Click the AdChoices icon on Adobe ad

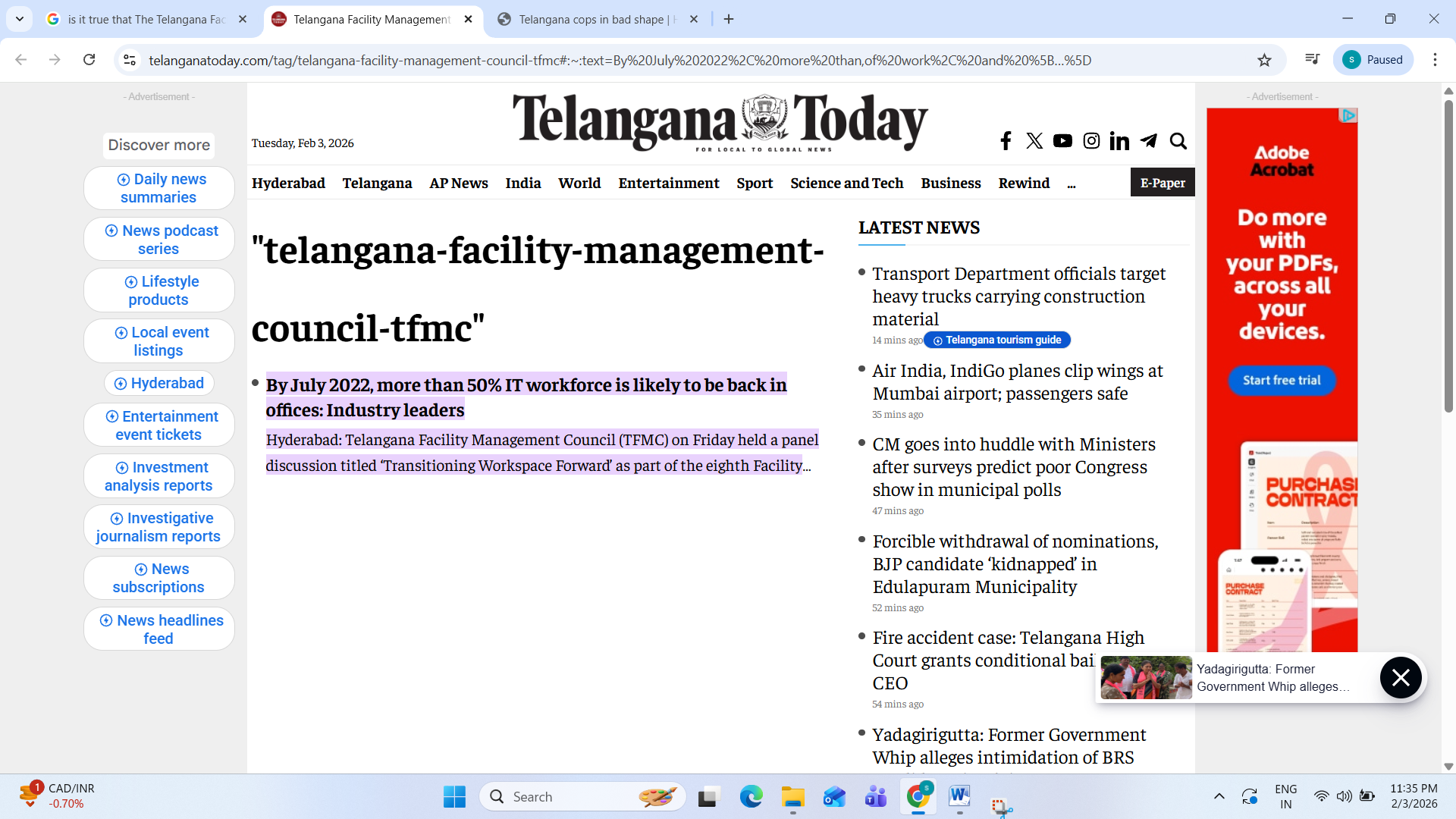pos(1349,115)
